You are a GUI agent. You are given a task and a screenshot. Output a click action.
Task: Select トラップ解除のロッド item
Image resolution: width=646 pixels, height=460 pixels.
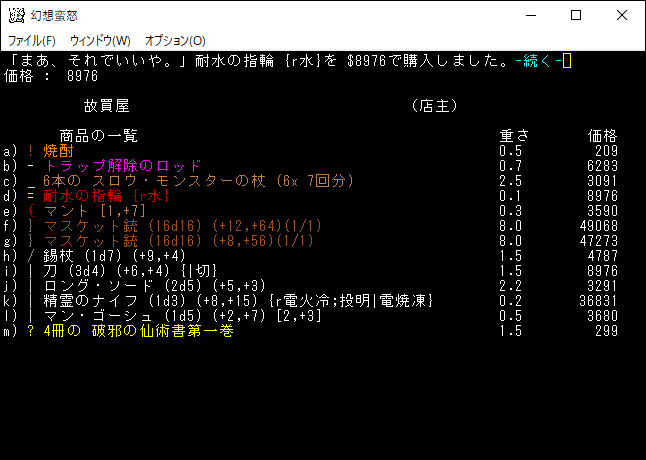click(x=122, y=165)
